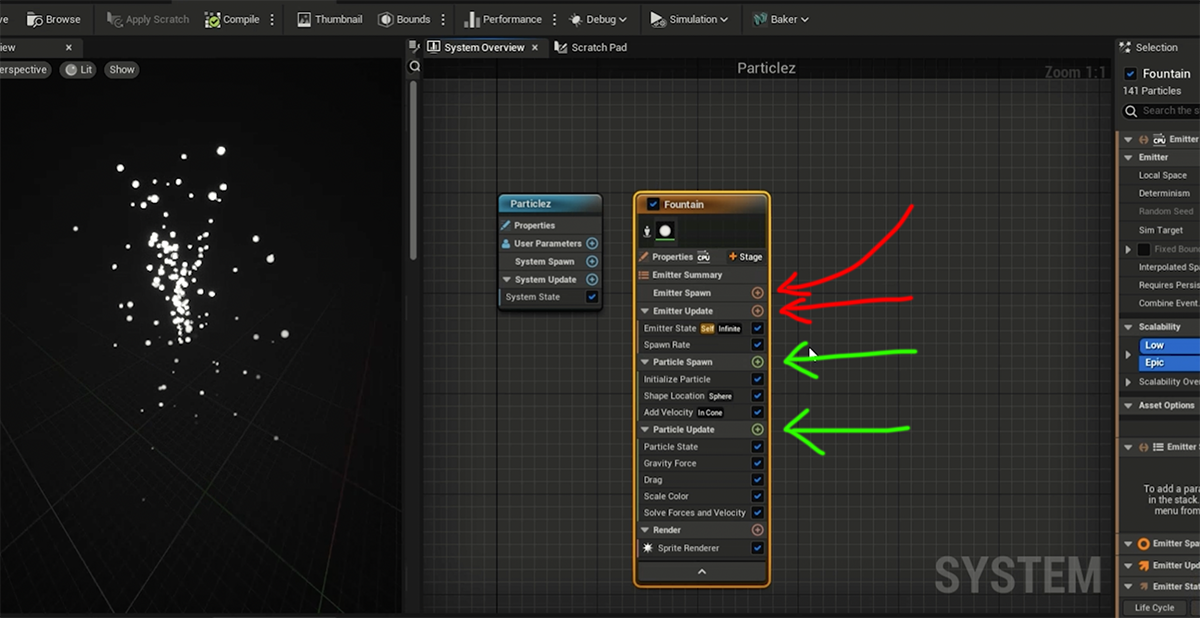Select the Sprite Renderer star icon
The image size is (1200, 618).
click(647, 548)
